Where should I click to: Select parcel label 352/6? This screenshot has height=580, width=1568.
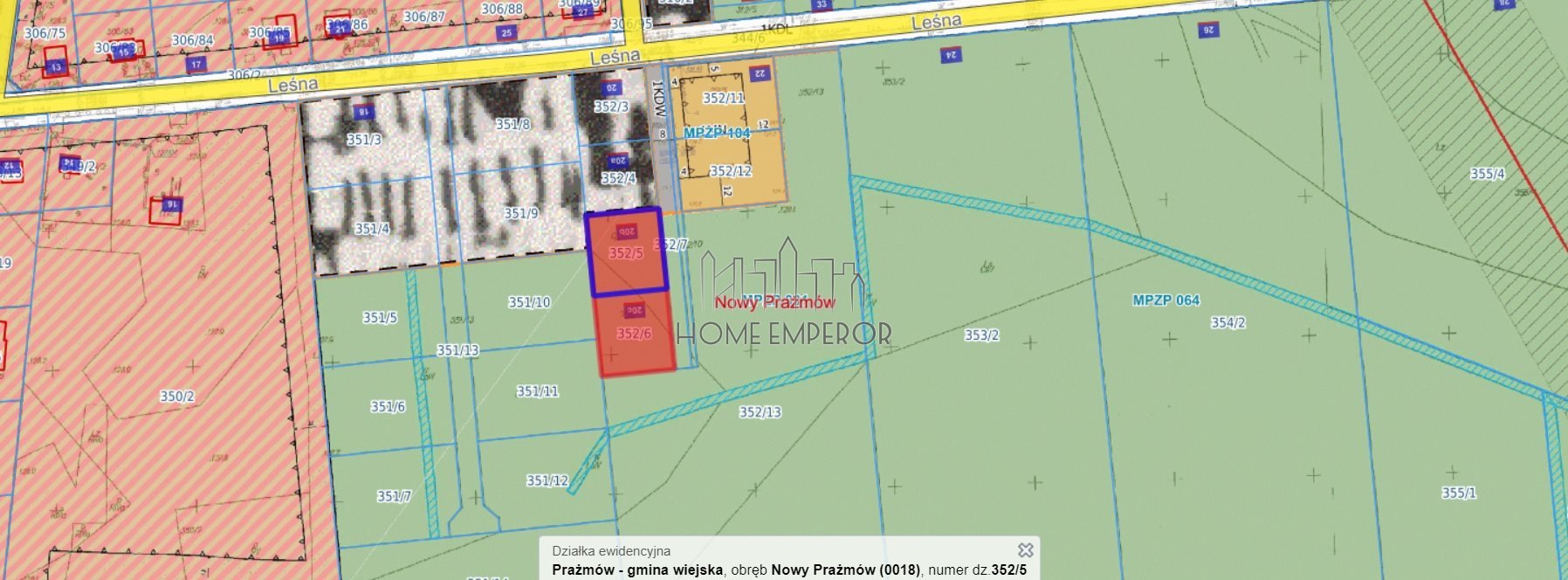click(634, 333)
